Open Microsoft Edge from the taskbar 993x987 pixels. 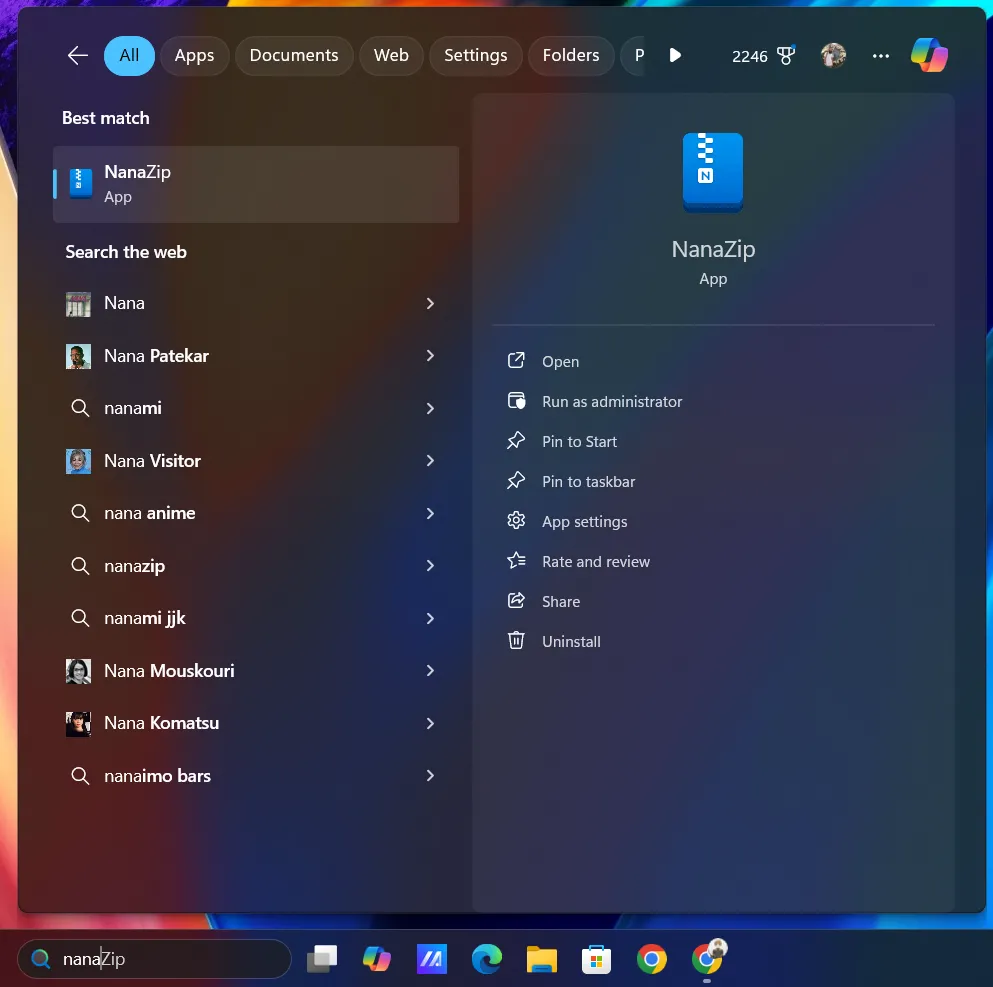point(486,959)
